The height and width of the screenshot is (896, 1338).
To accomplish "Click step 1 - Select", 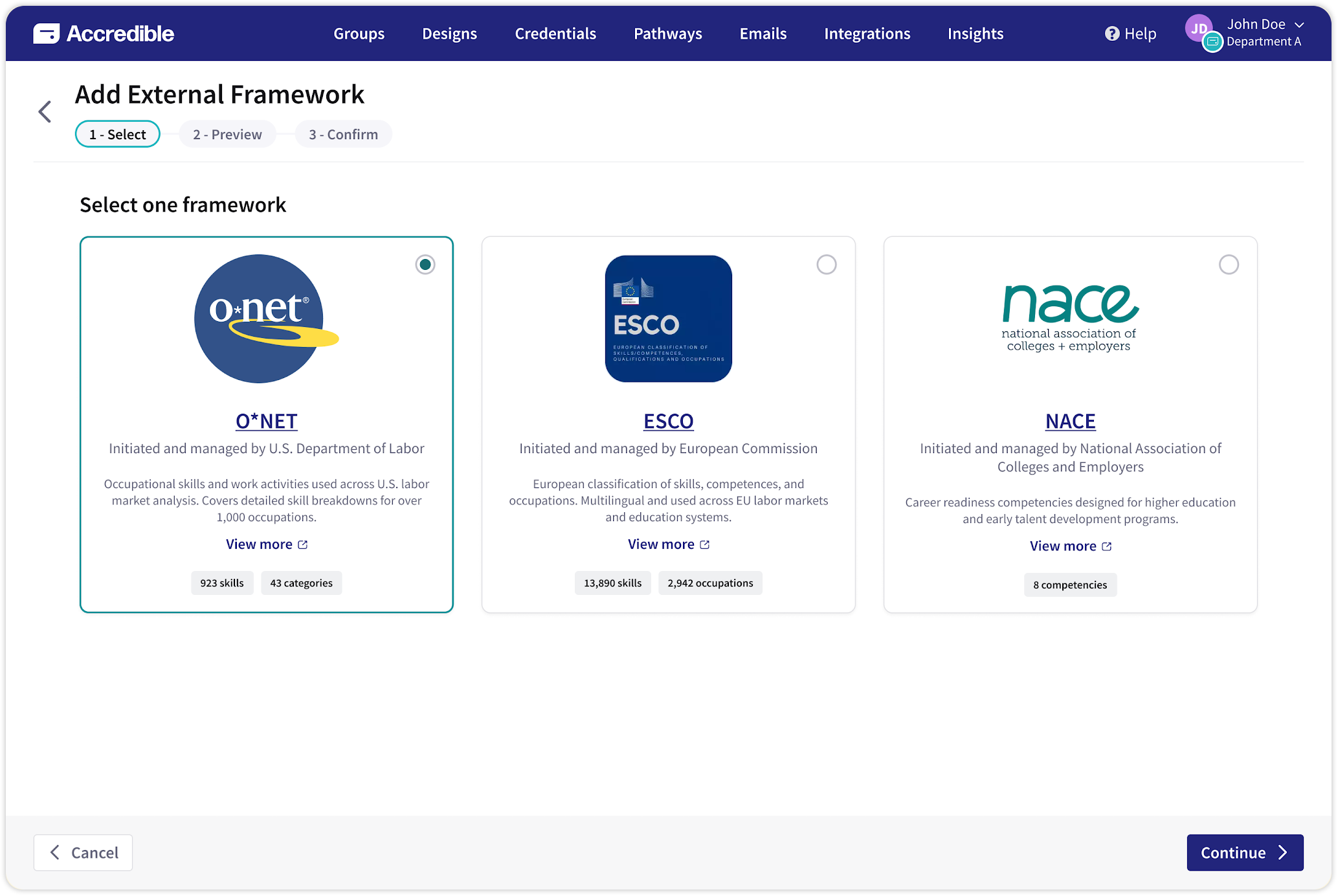I will (118, 134).
